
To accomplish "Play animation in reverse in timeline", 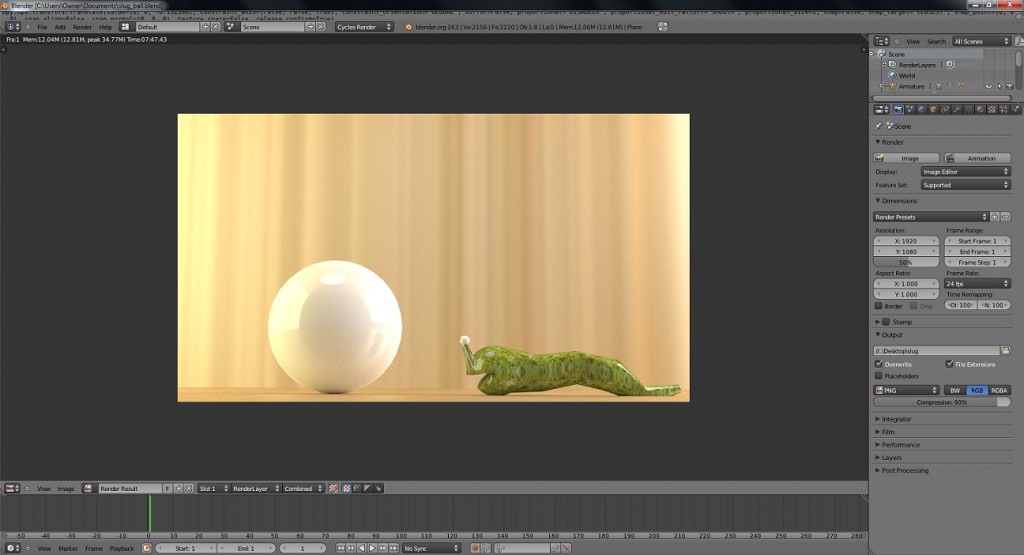I will pos(361,548).
